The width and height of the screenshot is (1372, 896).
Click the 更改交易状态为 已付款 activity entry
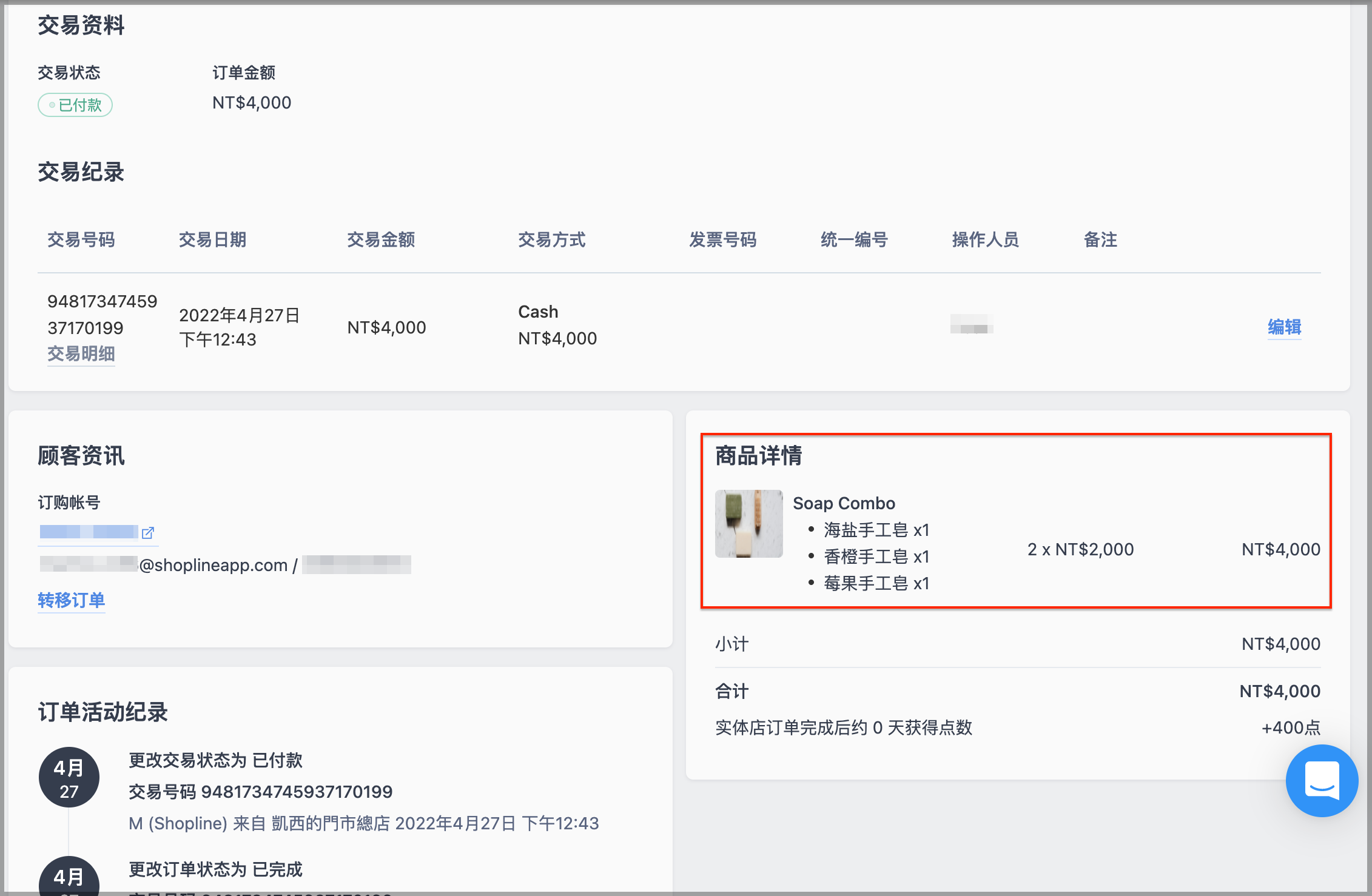coord(215,760)
